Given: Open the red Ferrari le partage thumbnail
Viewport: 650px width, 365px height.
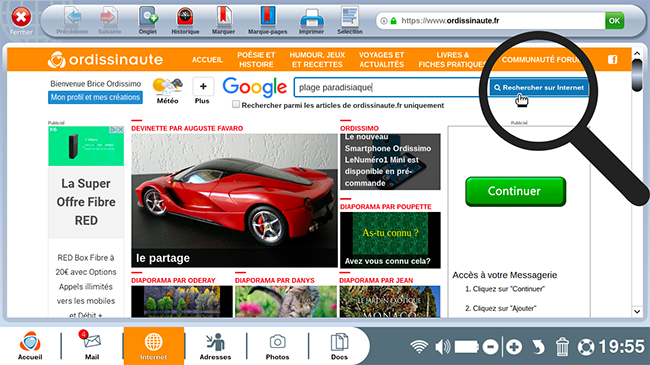Looking at the screenshot, I should point(234,200).
